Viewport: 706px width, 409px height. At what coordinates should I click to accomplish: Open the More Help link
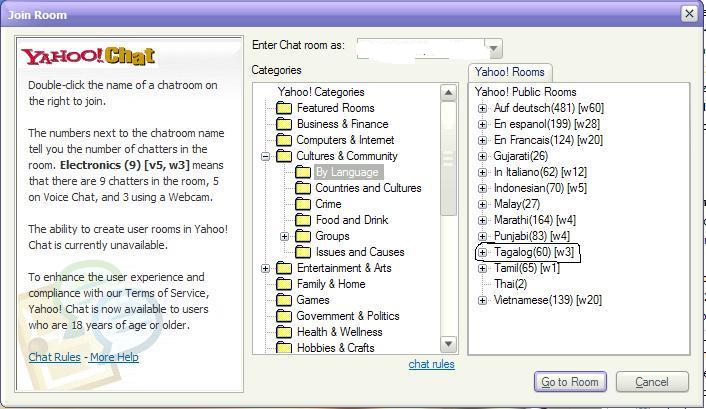[114, 357]
